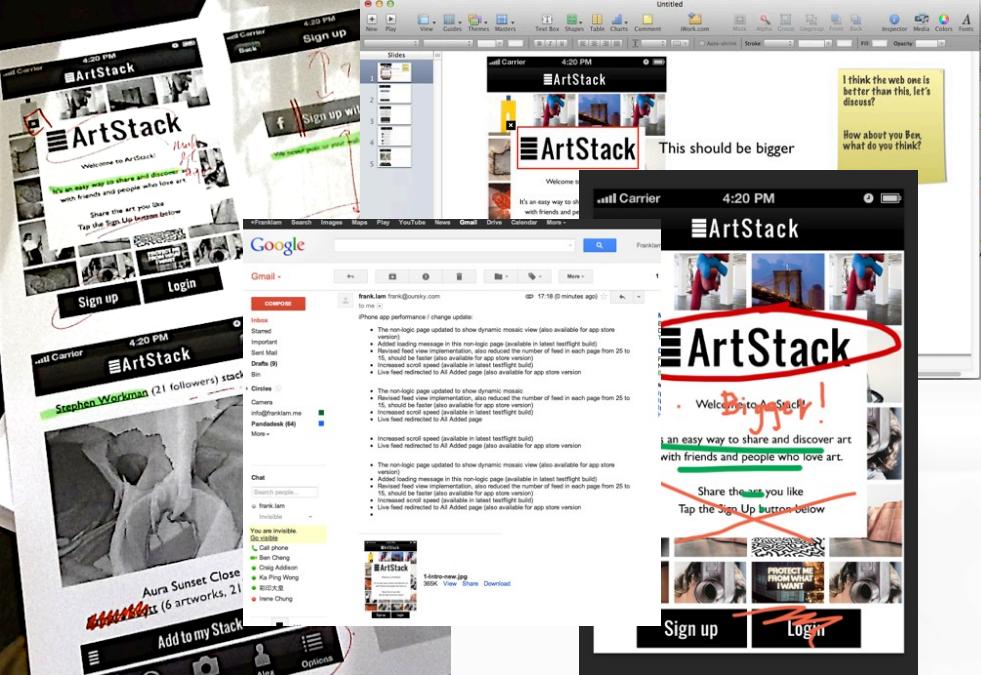Select slide 1 thumbnail in Keynote Slides panel
The height and width of the screenshot is (675, 981).
(394, 73)
